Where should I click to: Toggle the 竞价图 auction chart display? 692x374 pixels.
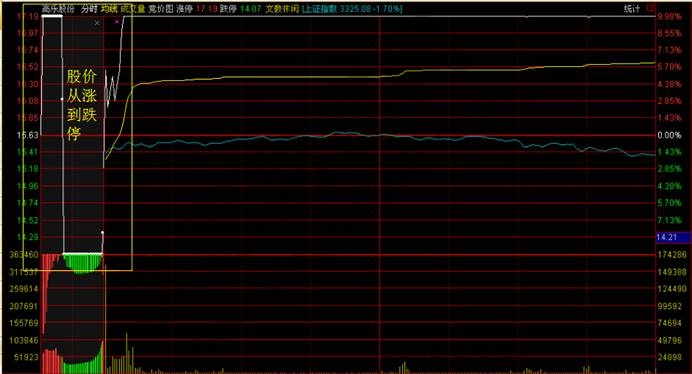click(161, 8)
